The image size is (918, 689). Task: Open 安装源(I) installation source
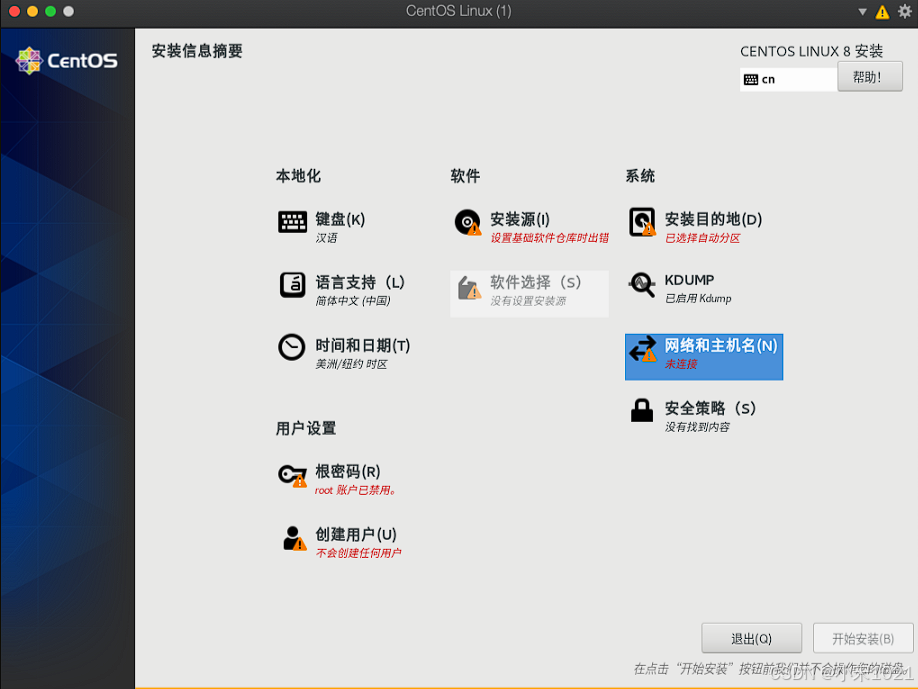coord(531,227)
